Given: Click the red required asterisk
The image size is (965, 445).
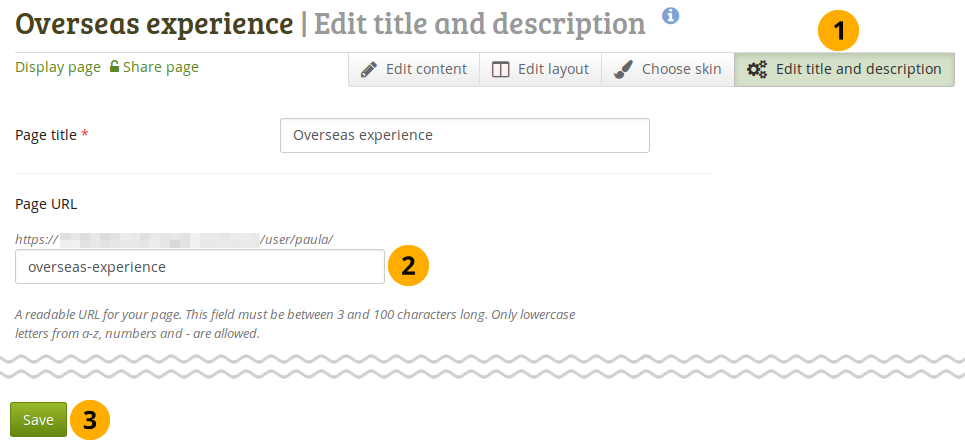Looking at the screenshot, I should pos(85,135).
